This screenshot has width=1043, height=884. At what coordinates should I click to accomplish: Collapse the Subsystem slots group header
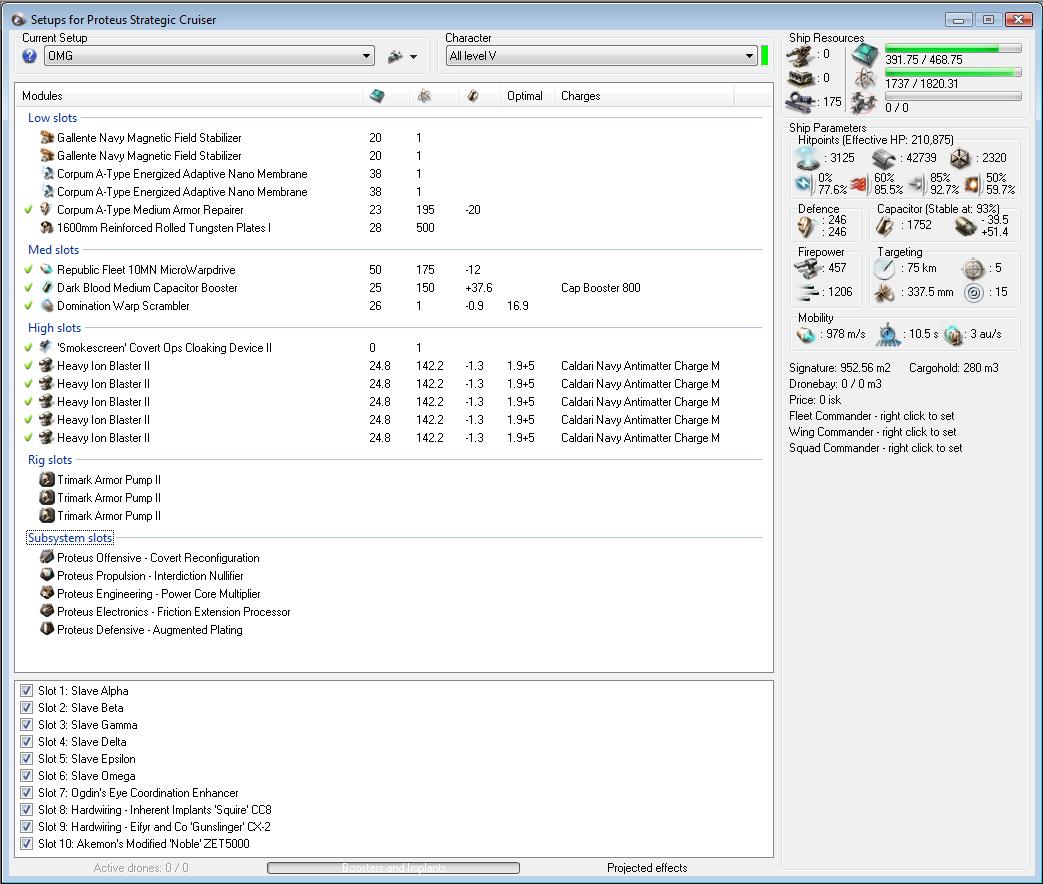(70, 538)
